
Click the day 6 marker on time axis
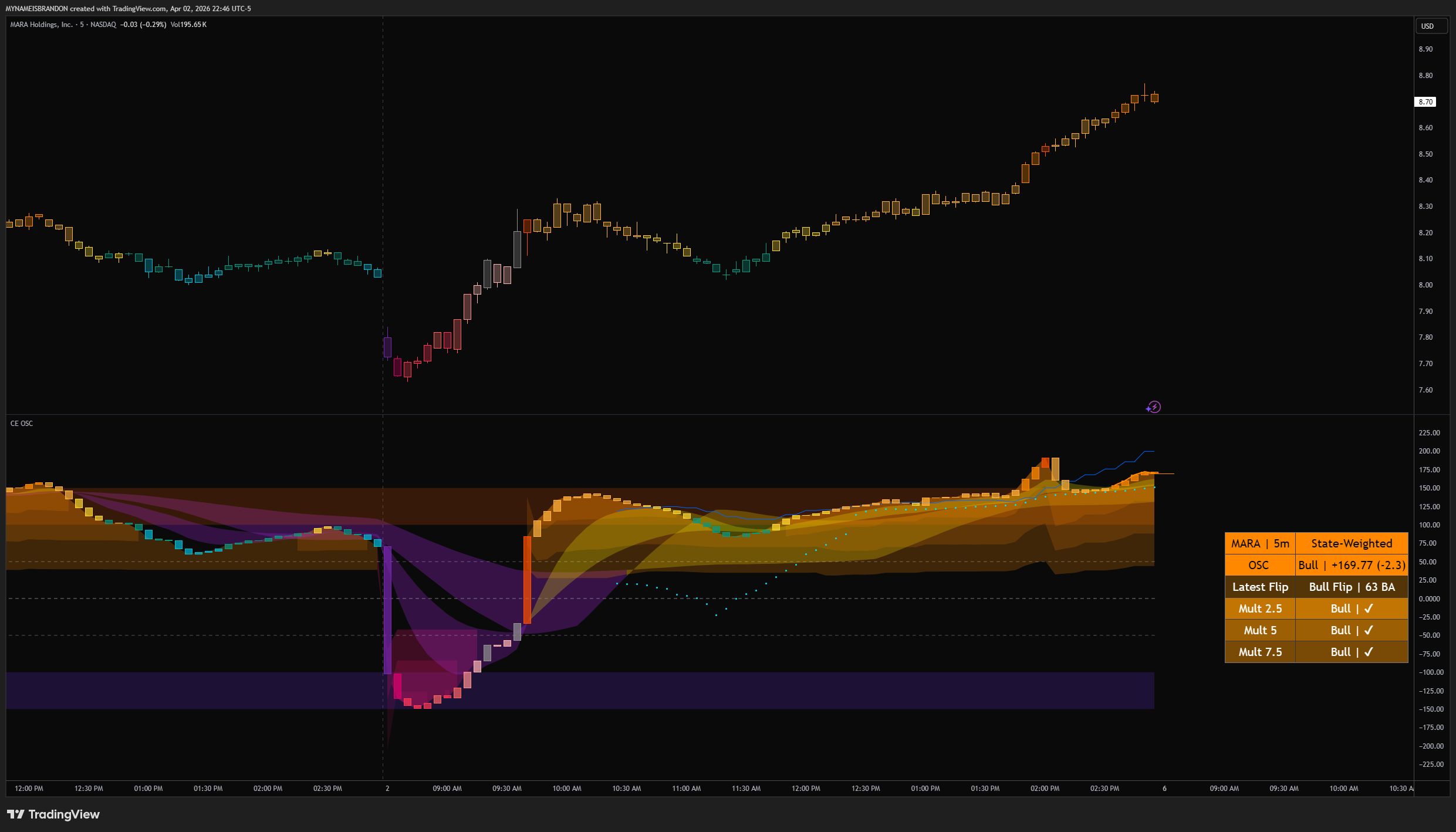click(1164, 789)
